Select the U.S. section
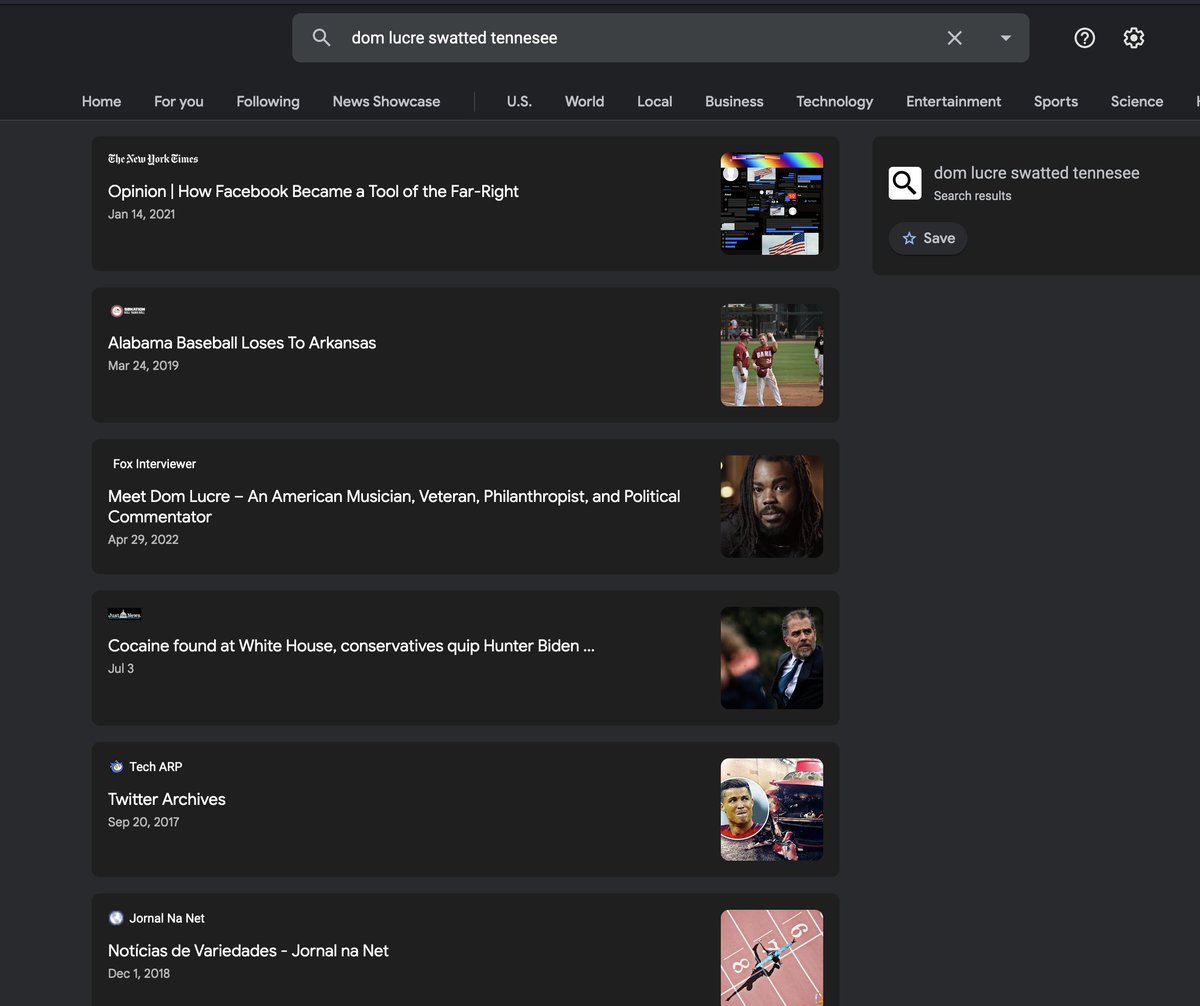Image resolution: width=1200 pixels, height=1006 pixels. tap(519, 101)
